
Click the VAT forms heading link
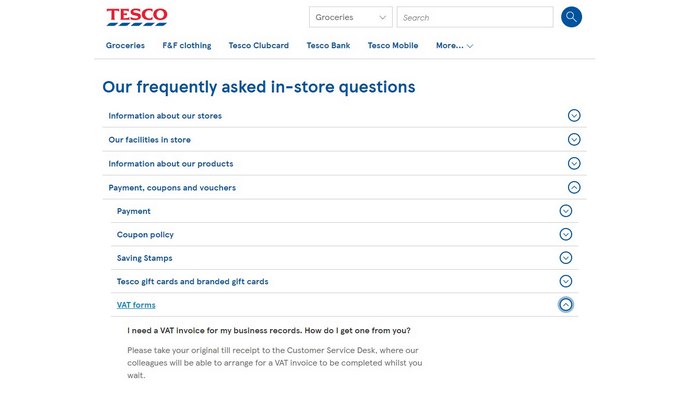click(x=136, y=305)
